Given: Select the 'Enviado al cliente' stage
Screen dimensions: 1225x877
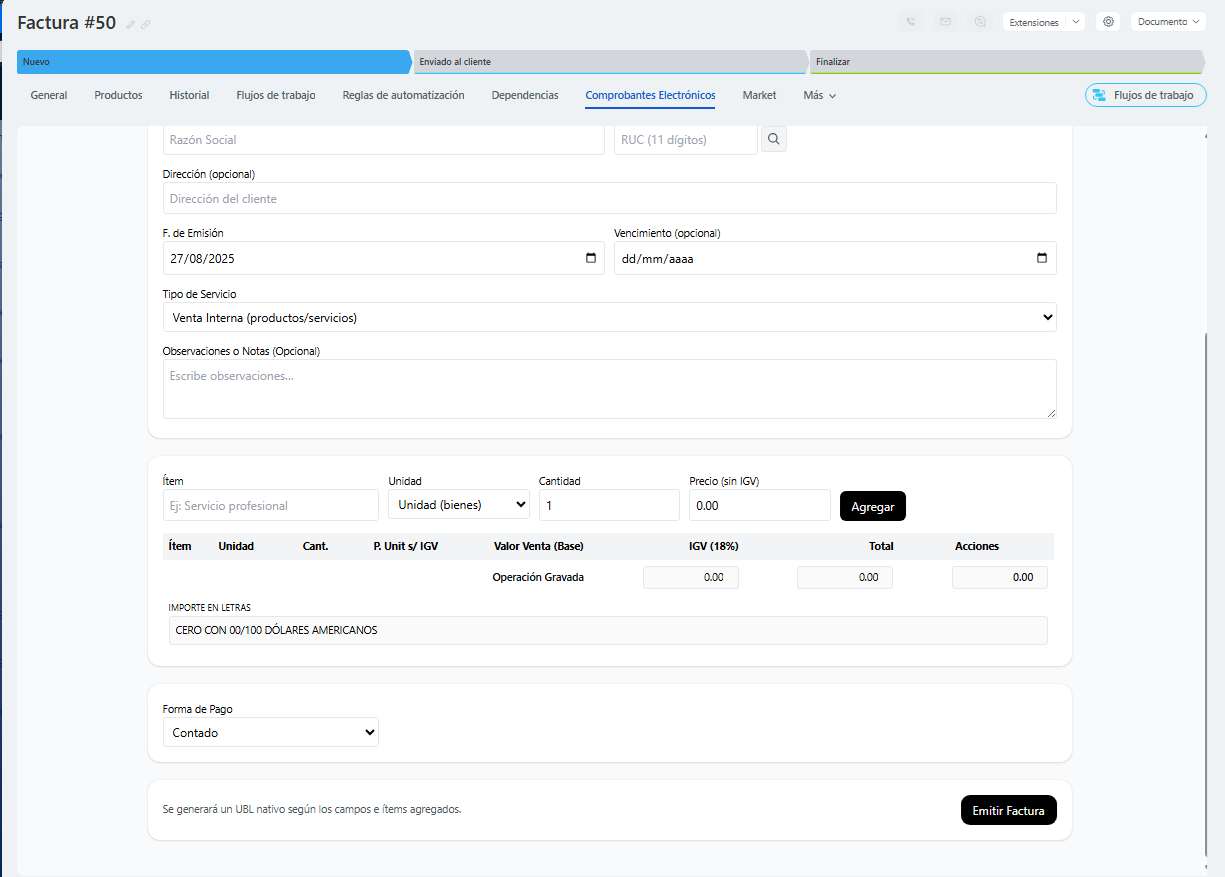Looking at the screenshot, I should (x=608, y=62).
